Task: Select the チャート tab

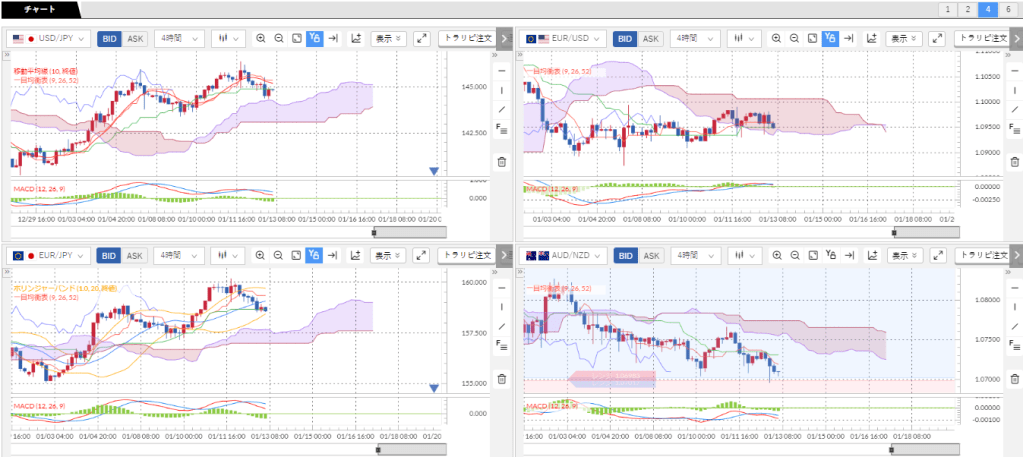Action: pos(38,9)
